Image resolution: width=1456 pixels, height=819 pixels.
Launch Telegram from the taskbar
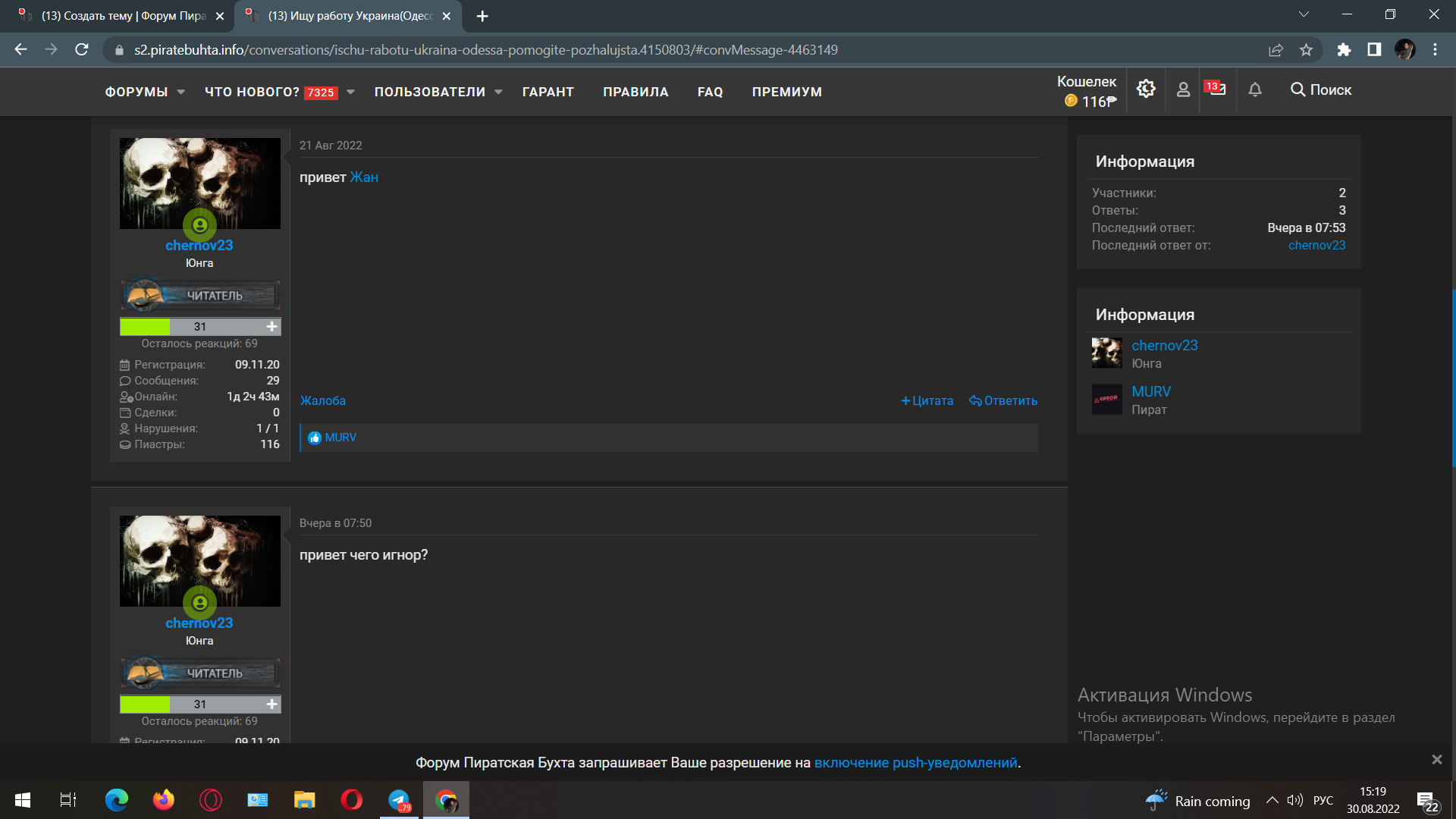coord(399,800)
